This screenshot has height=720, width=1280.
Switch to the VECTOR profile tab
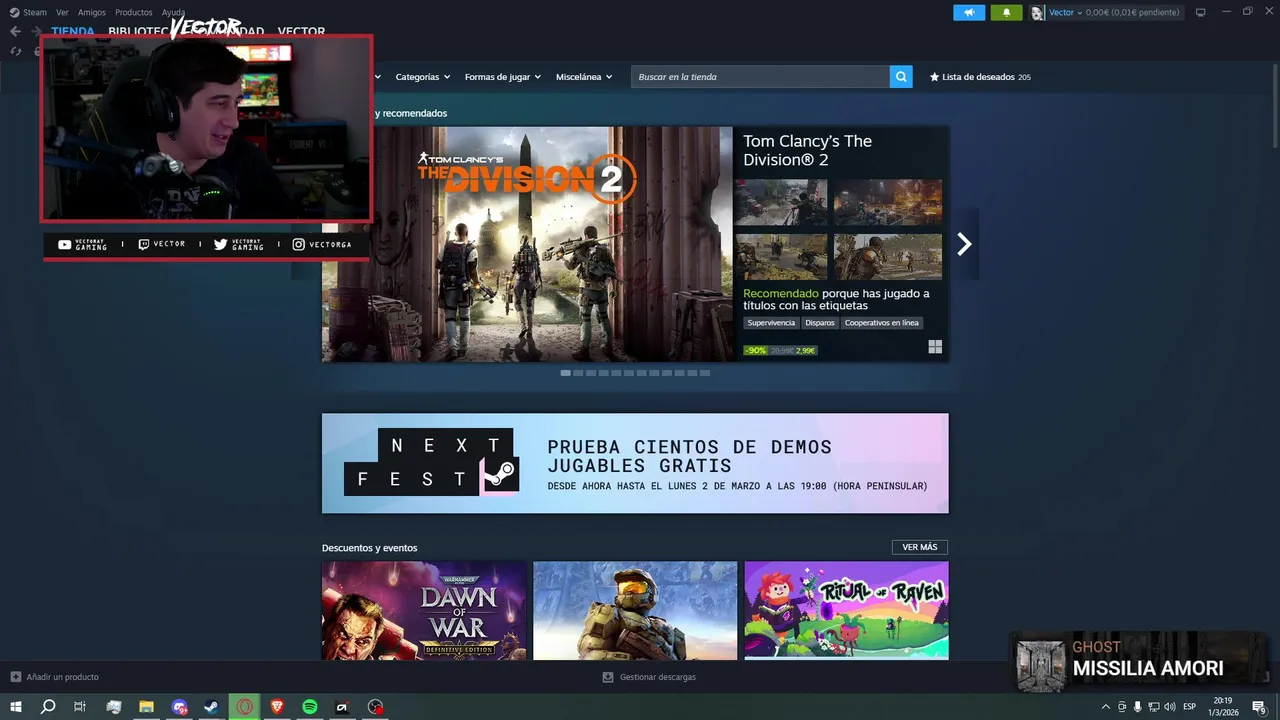pyautogui.click(x=301, y=32)
